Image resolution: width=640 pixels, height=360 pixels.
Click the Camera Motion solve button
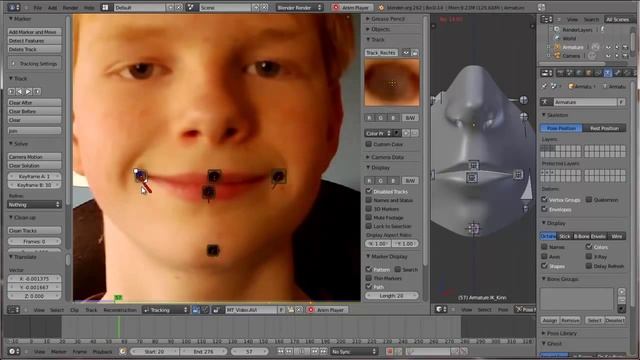[x=34, y=157]
